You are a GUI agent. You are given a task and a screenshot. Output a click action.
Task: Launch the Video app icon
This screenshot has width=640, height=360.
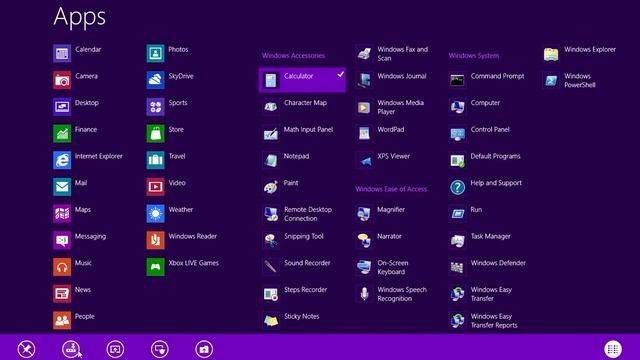point(156,187)
